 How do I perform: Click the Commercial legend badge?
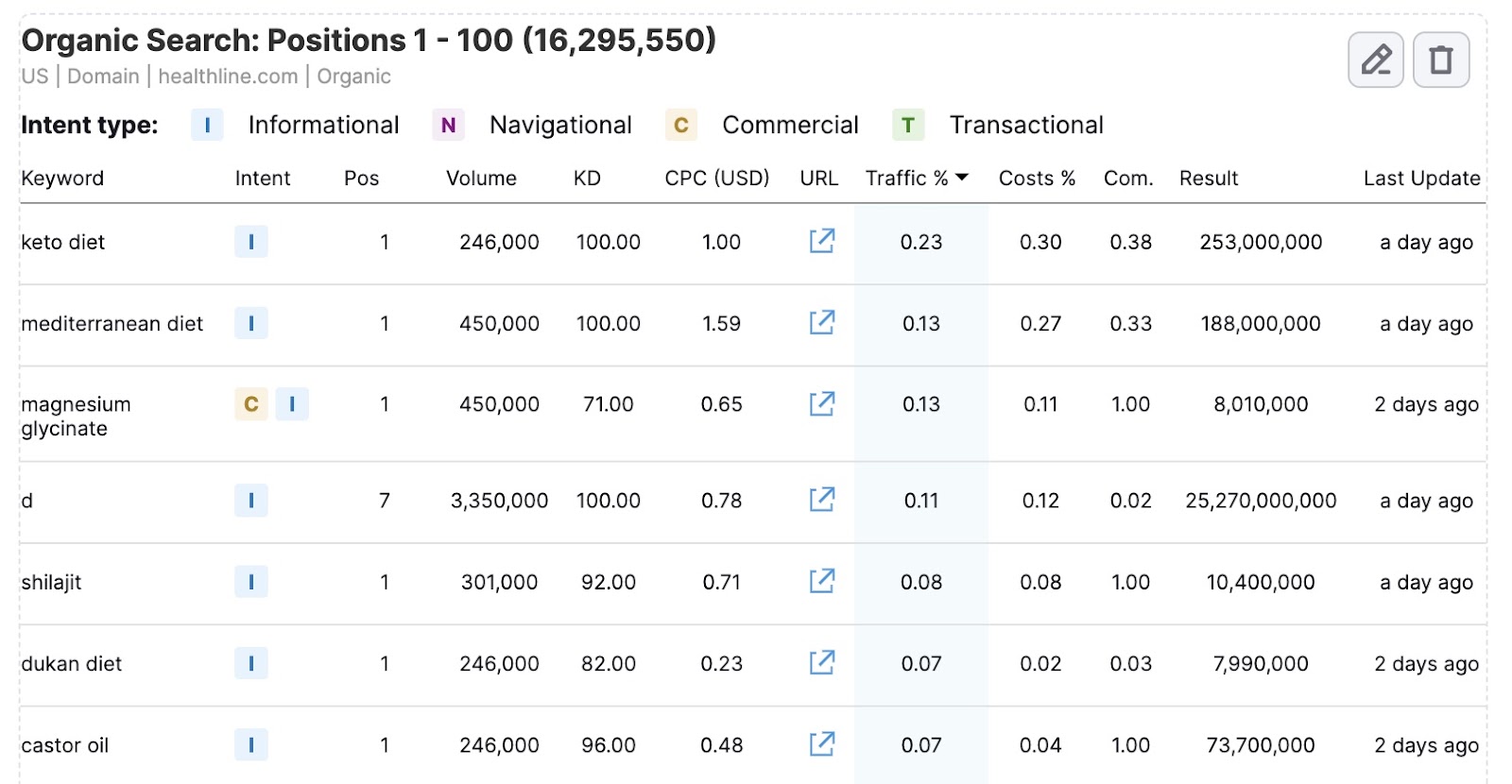pyautogui.click(x=680, y=125)
